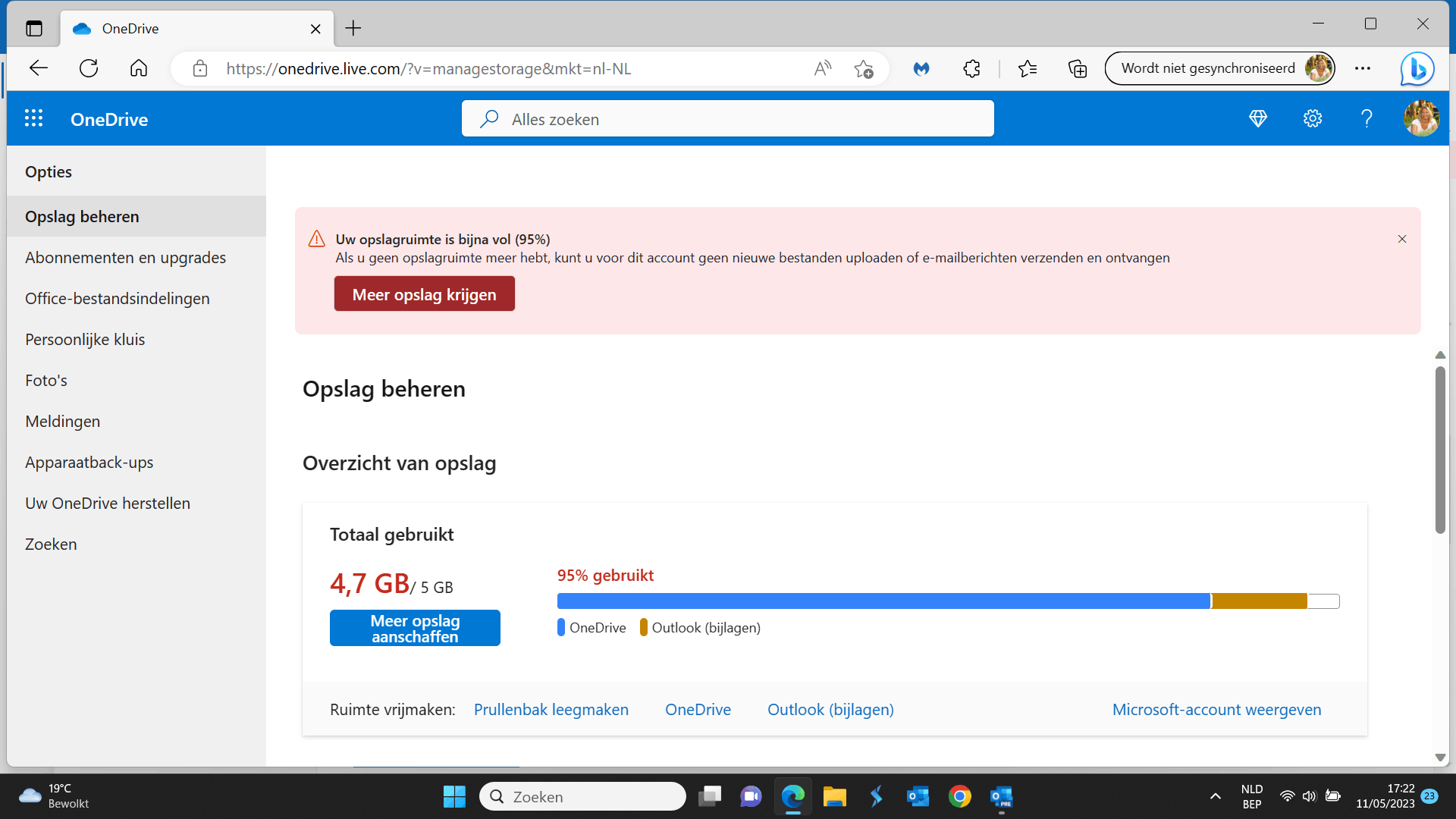Click the 'Prullenbak leegmaken' link
Viewport: 1456px width, 819px height.
point(551,709)
